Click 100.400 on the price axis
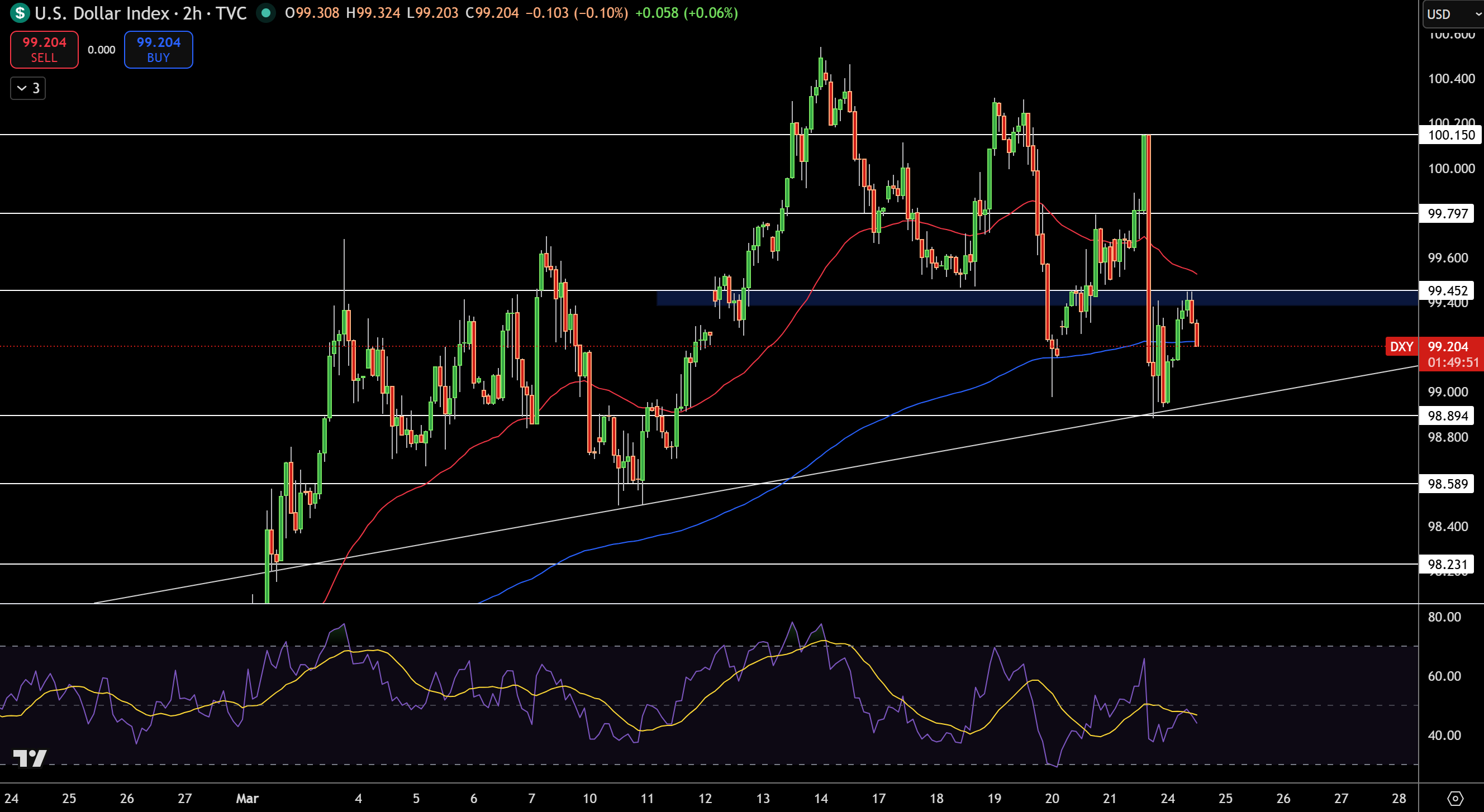Image resolution: width=1484 pixels, height=812 pixels. (1451, 78)
